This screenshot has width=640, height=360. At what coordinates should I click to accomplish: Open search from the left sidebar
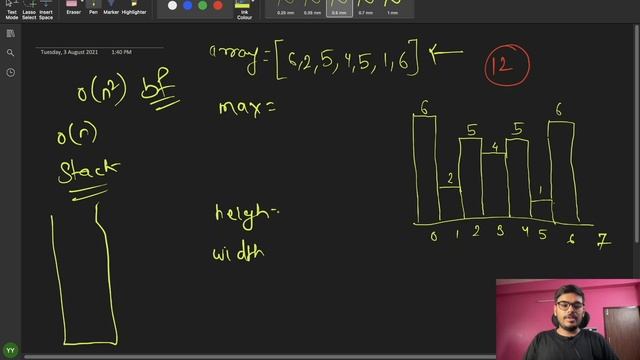(x=11, y=53)
